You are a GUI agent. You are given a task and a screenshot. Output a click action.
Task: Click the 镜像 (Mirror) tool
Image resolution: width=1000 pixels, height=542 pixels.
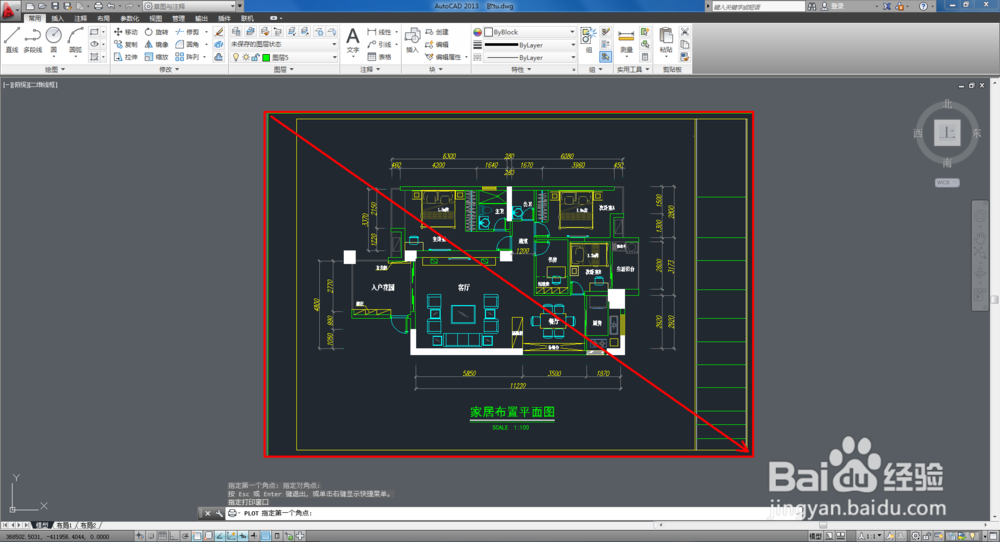click(x=156, y=45)
